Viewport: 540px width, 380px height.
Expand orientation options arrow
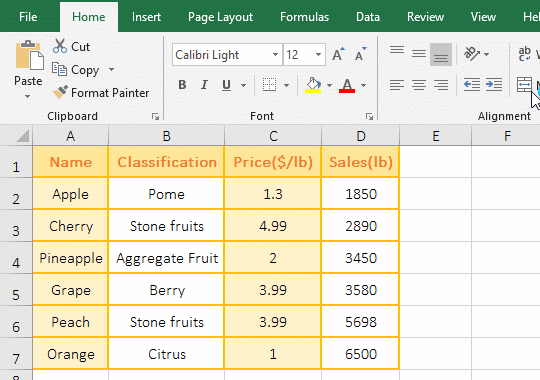click(486, 54)
